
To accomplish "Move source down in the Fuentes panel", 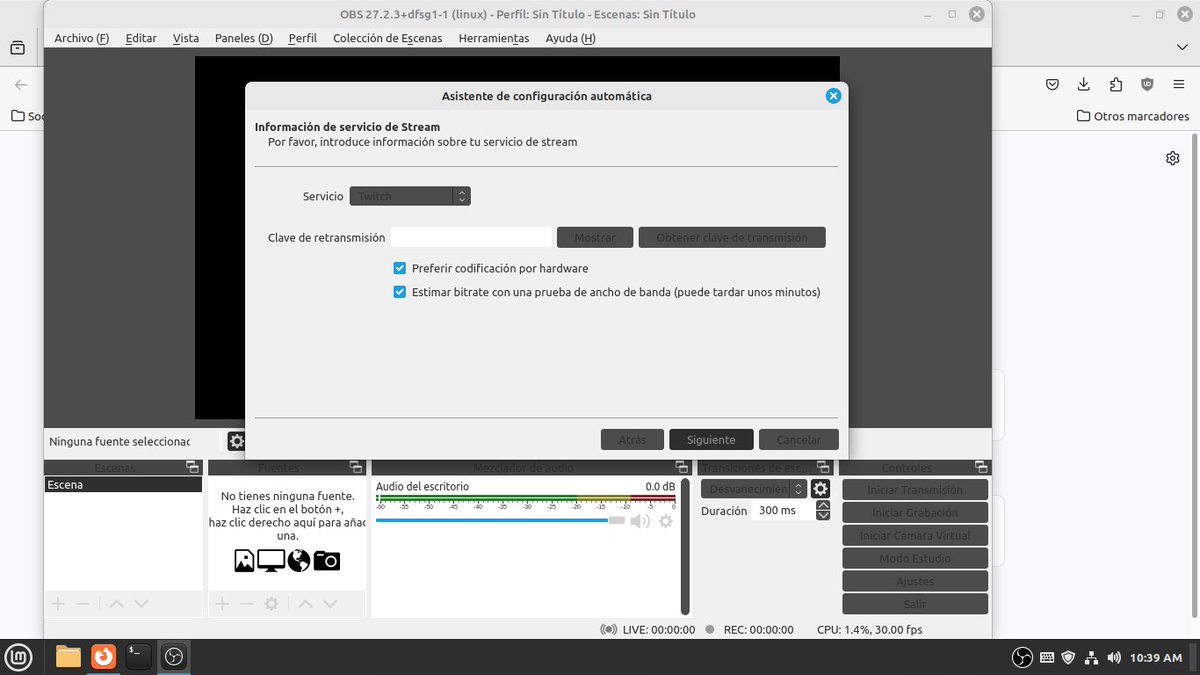I will click(330, 604).
